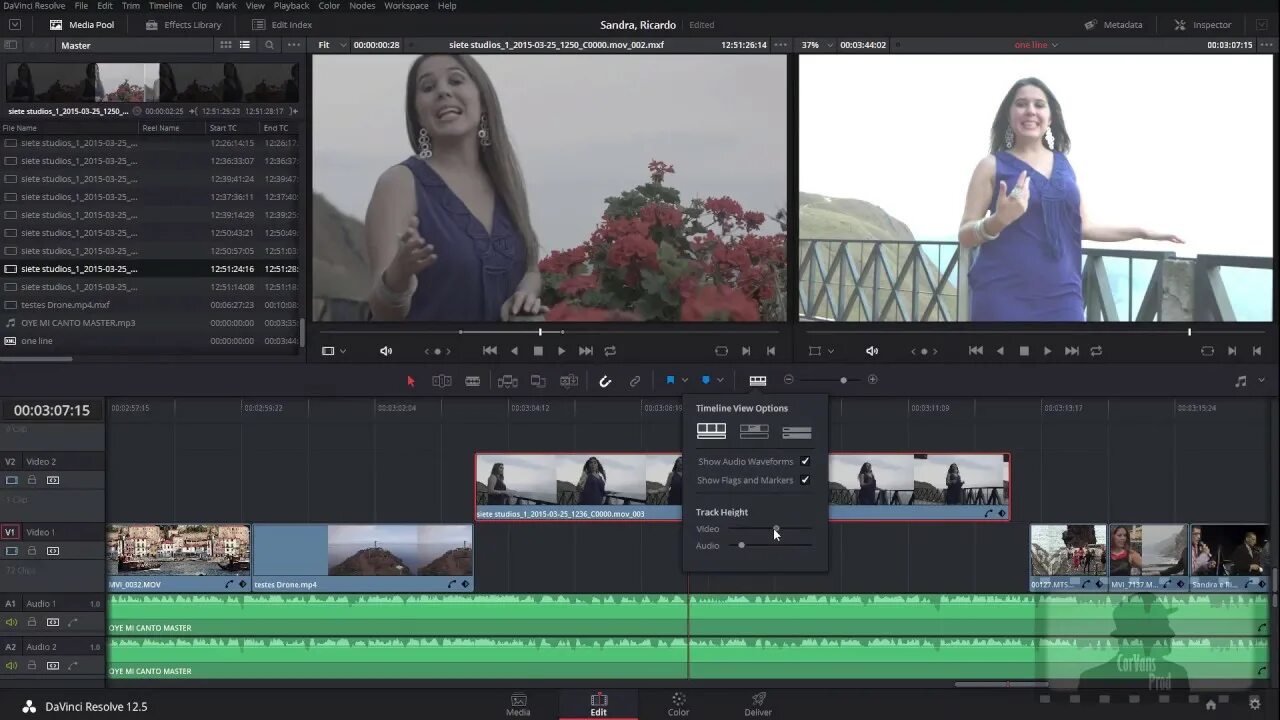1280x720 pixels.
Task: Open the Playback menu
Action: point(292,6)
